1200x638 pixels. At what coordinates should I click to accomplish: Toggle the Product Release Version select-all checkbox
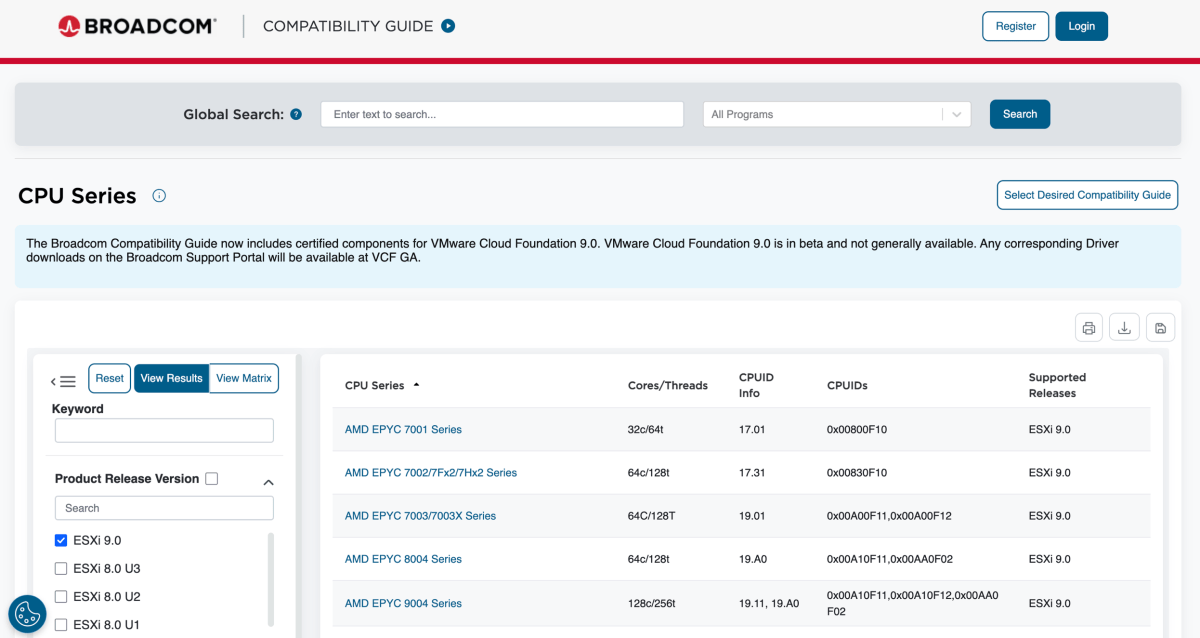click(x=212, y=479)
